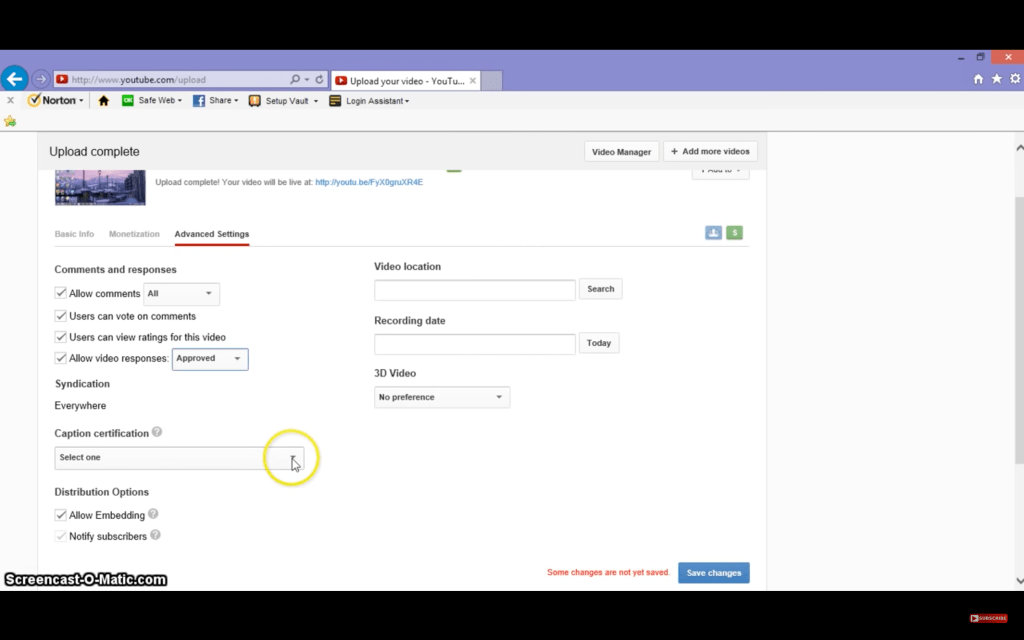Switch to the Basic Info tab

click(74, 234)
